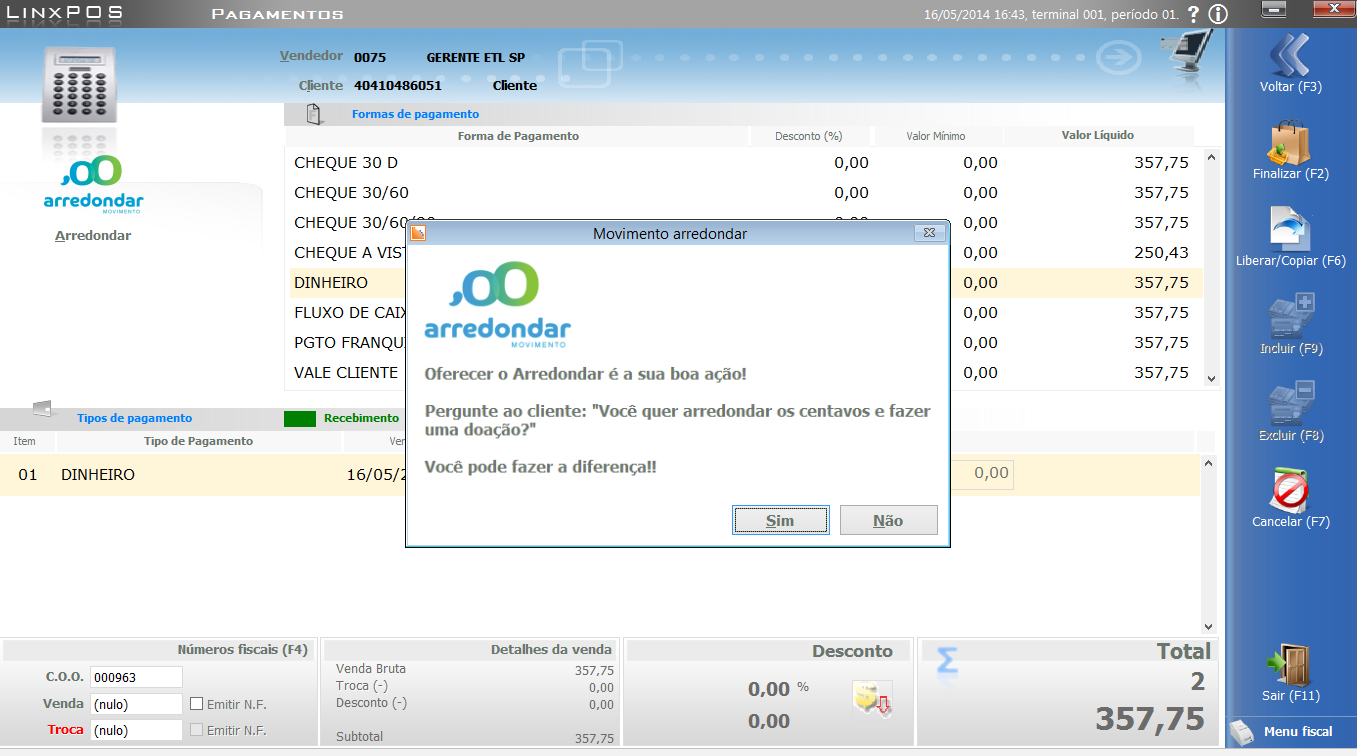Toggle Emitir N.F. checkbox for Venda
1357x756 pixels.
[x=197, y=704]
